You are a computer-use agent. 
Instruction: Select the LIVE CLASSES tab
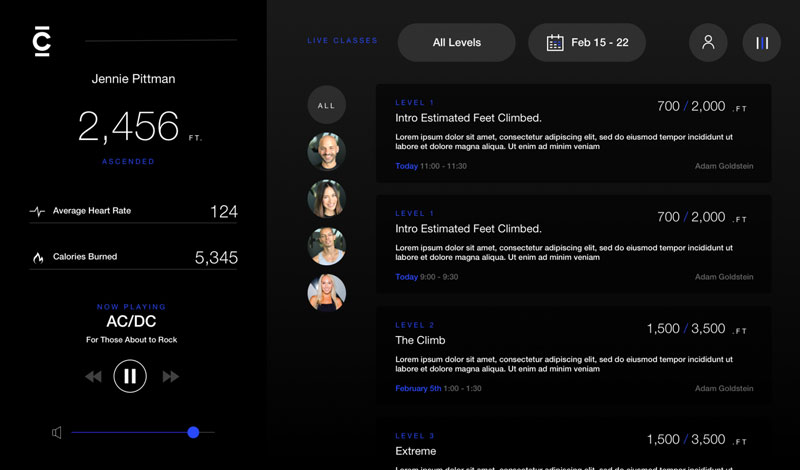[x=342, y=41]
